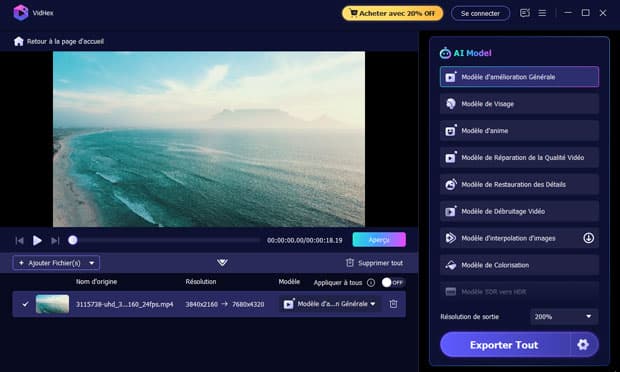620x372 pixels.
Task: Select the beach video thumbnail in list
Action: point(52,304)
